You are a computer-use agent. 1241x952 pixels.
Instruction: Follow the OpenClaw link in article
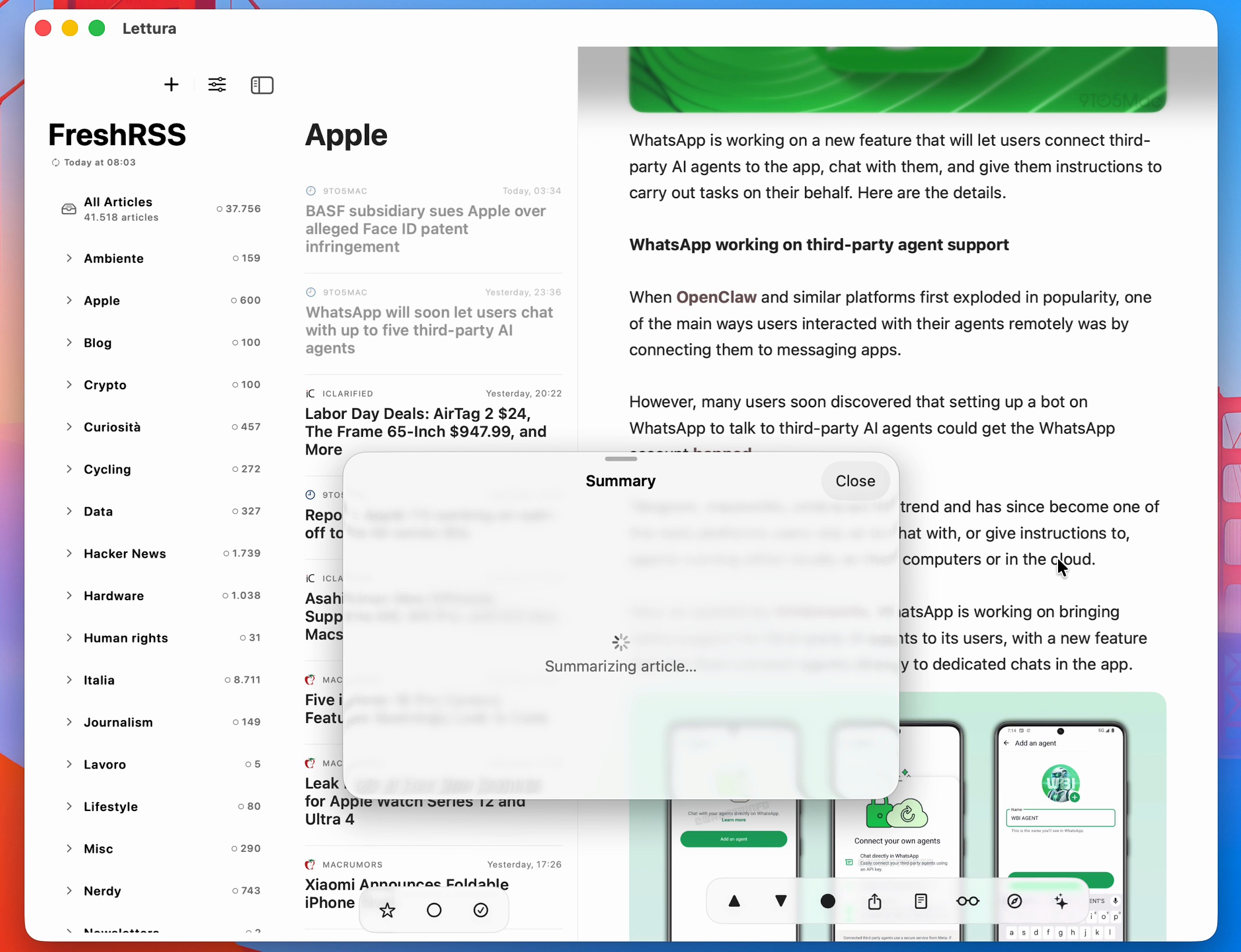(716, 297)
